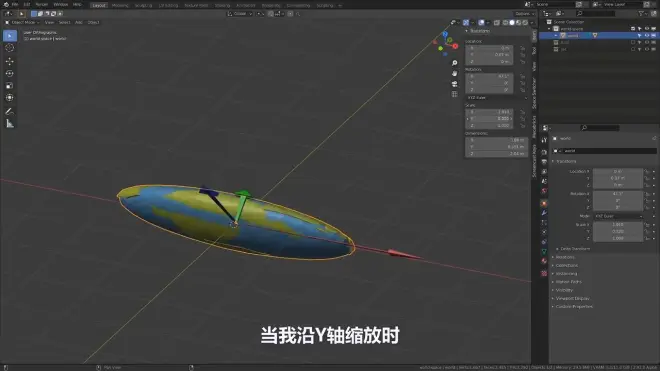Screen dimensions: 660x371
Task: Click the zoom view magnifier icon
Action: (x=455, y=63)
